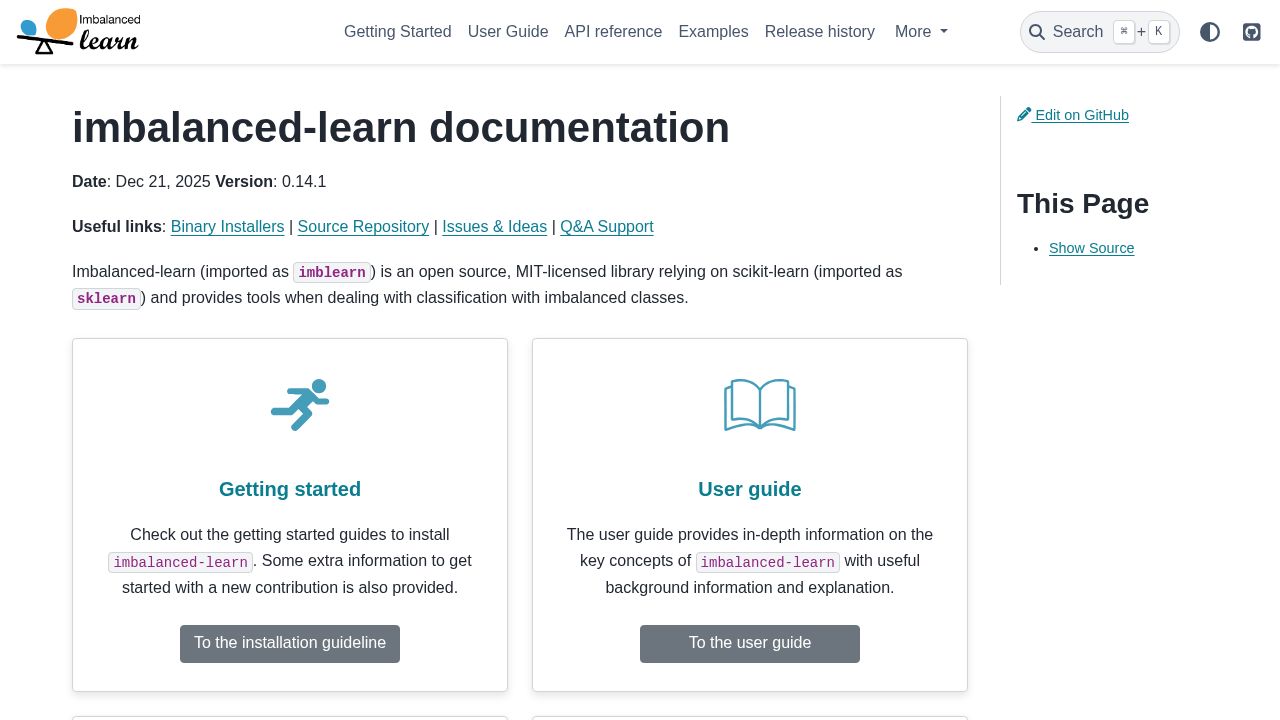Follow the Binary Installers link
Image resolution: width=1280 pixels, height=720 pixels.
click(228, 227)
